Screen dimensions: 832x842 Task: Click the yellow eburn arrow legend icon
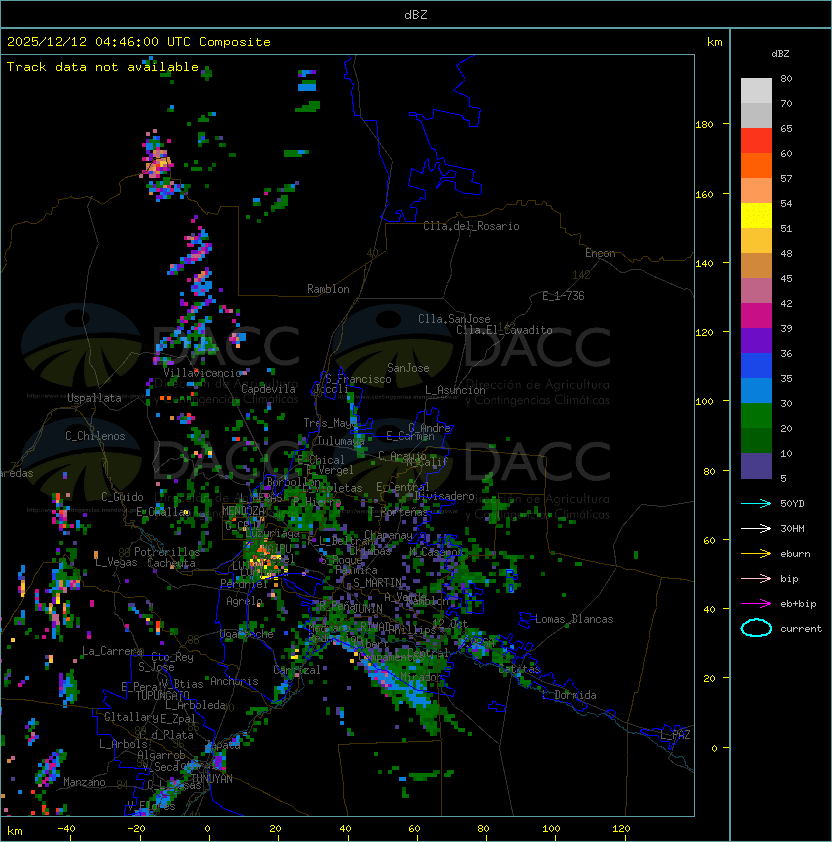(x=756, y=554)
